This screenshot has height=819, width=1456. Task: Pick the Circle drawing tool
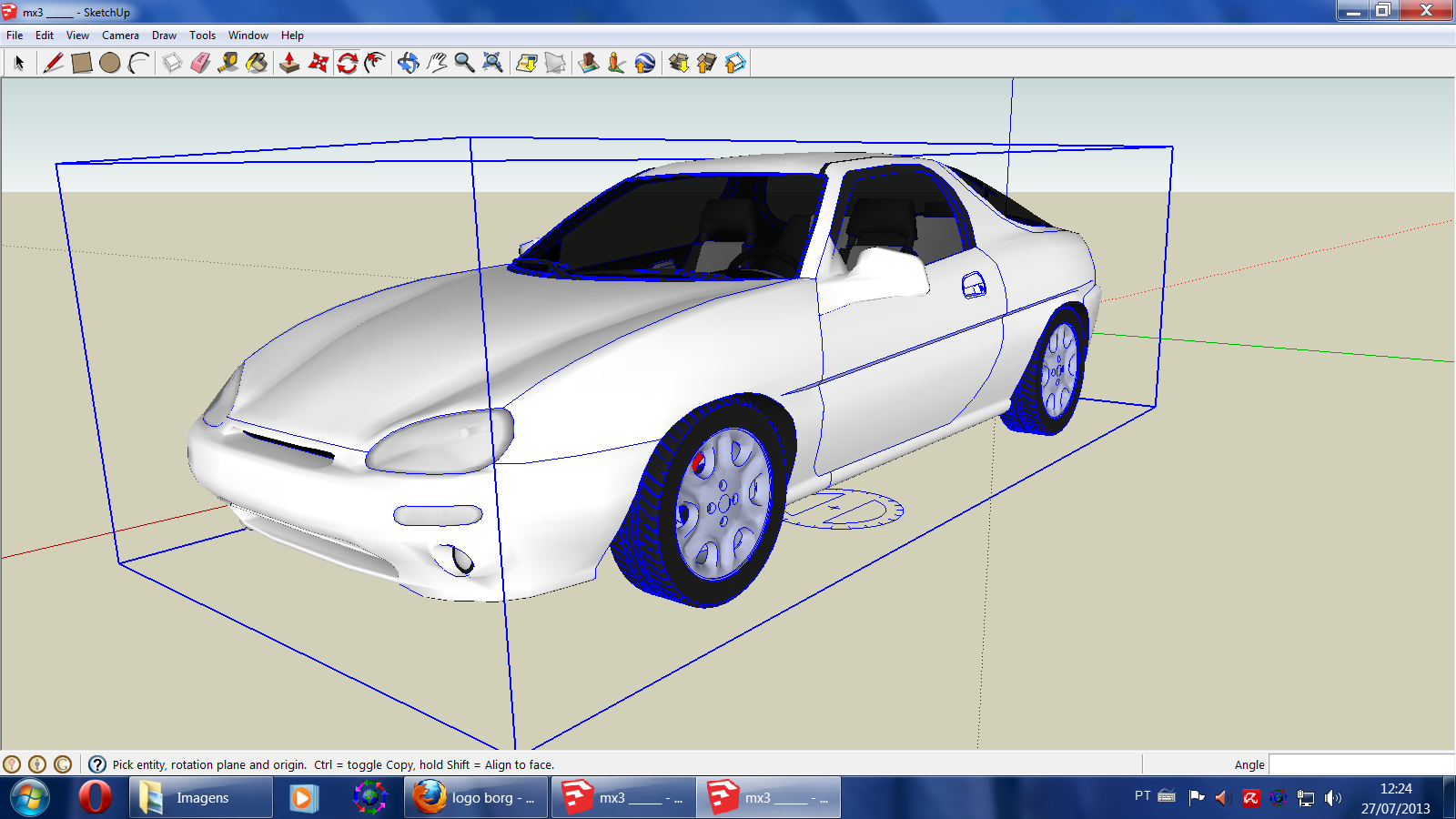[x=110, y=63]
